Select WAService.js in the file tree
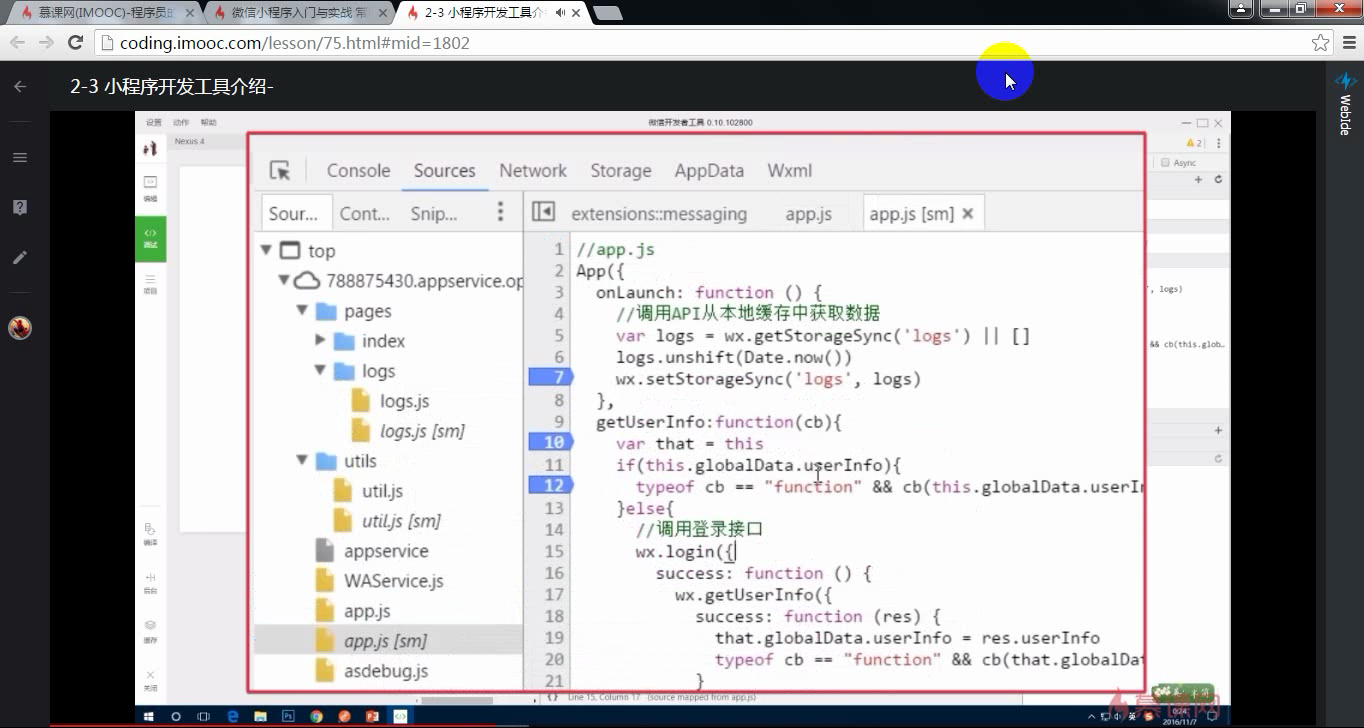This screenshot has height=728, width=1364. (394, 581)
